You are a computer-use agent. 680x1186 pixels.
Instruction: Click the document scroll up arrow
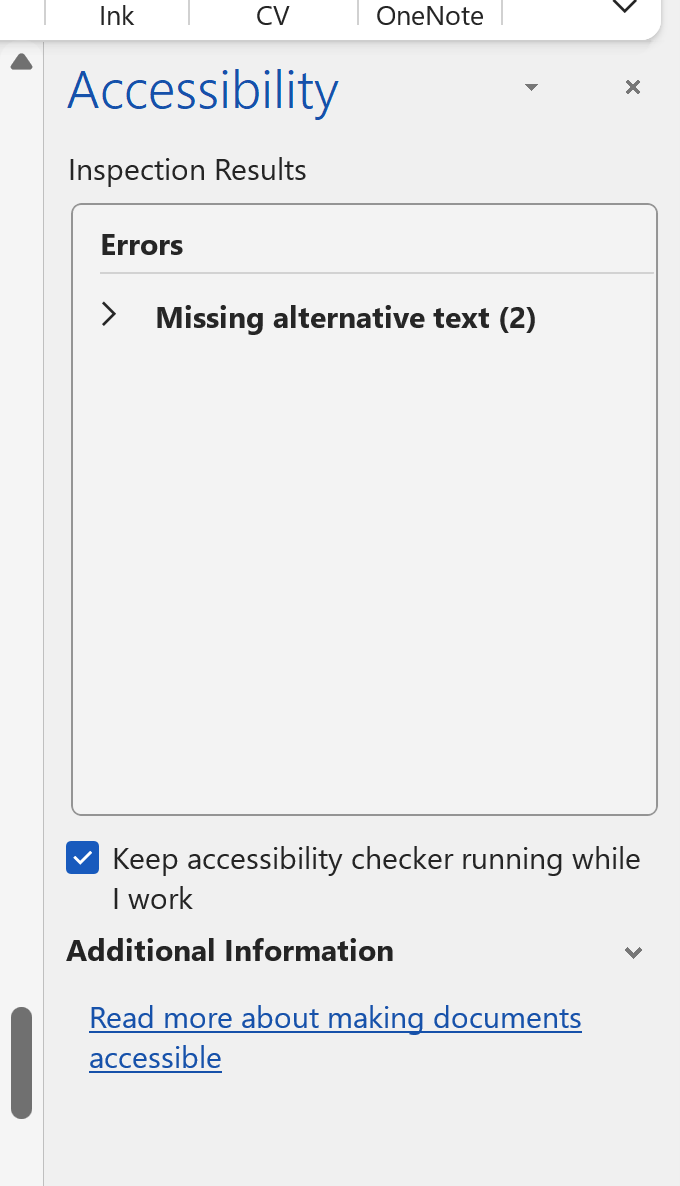tap(21, 63)
